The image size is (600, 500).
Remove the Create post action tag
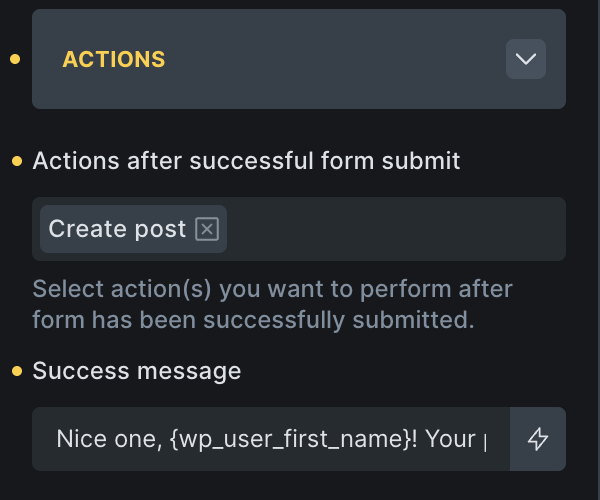(206, 229)
